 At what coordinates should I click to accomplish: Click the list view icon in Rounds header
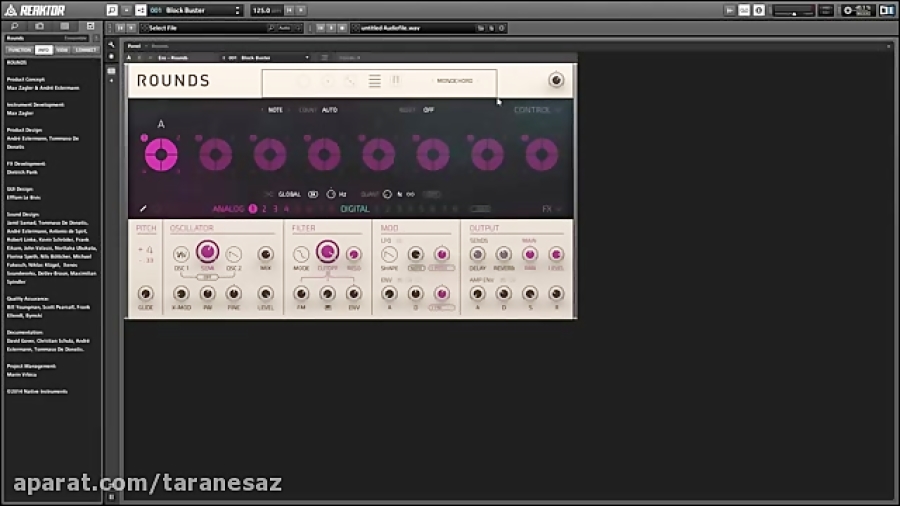point(375,81)
